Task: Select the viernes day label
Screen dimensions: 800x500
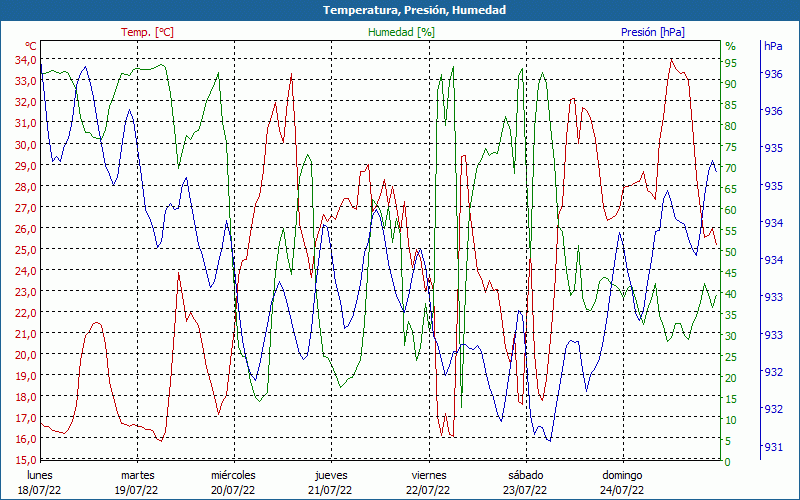Action: click(429, 476)
